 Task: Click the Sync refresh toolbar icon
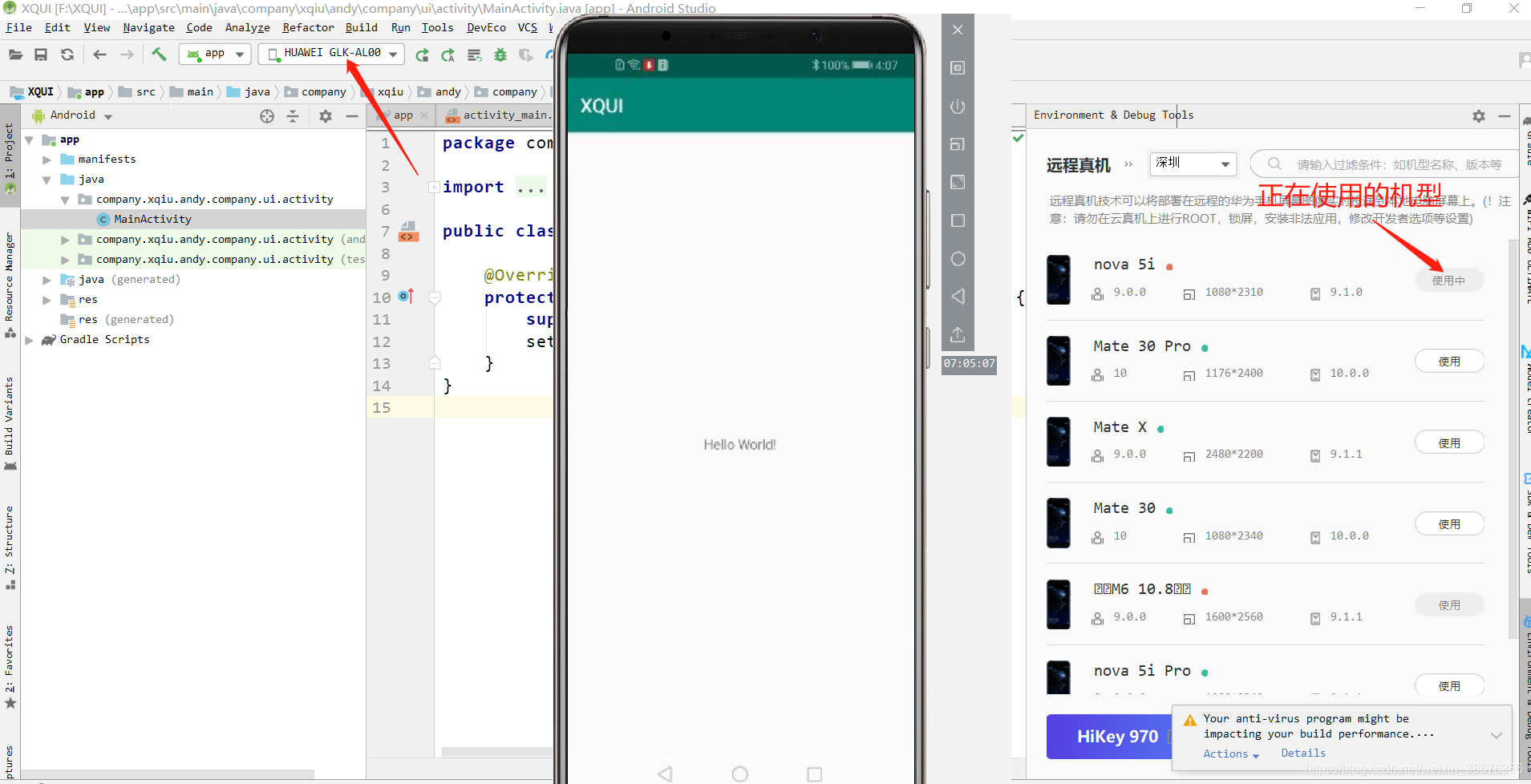[67, 55]
